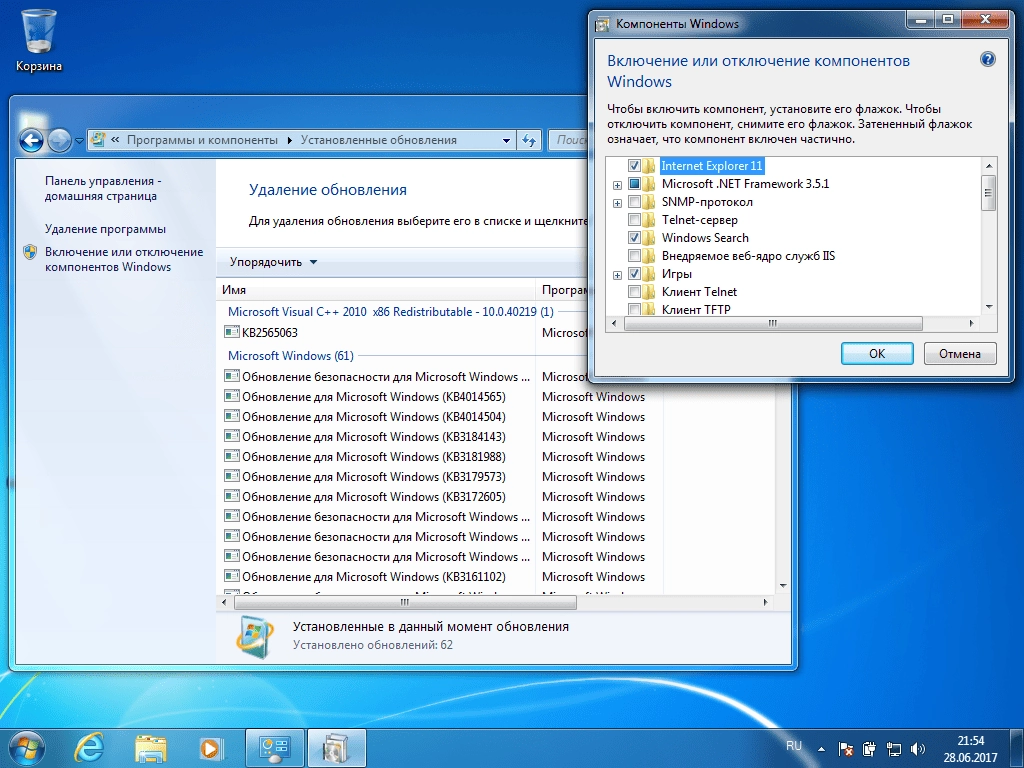This screenshot has height=768, width=1024.
Task: Launch Internet Explorer from taskbar
Action: (x=89, y=748)
